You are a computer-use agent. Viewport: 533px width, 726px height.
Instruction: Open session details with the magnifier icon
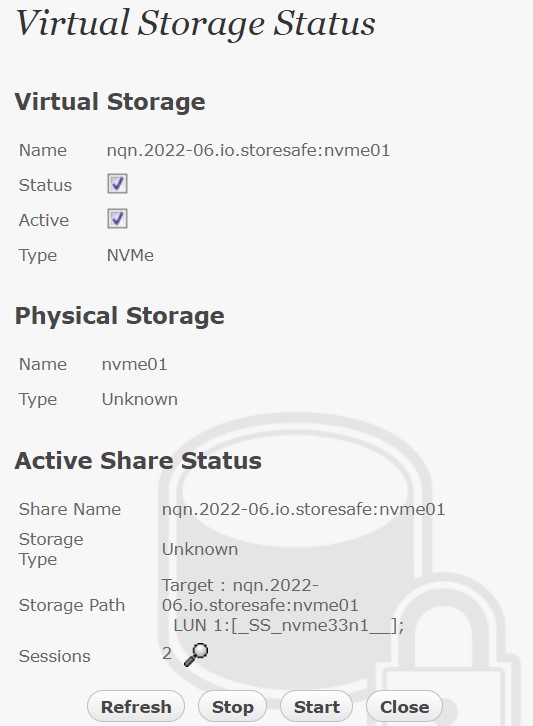[196, 655]
